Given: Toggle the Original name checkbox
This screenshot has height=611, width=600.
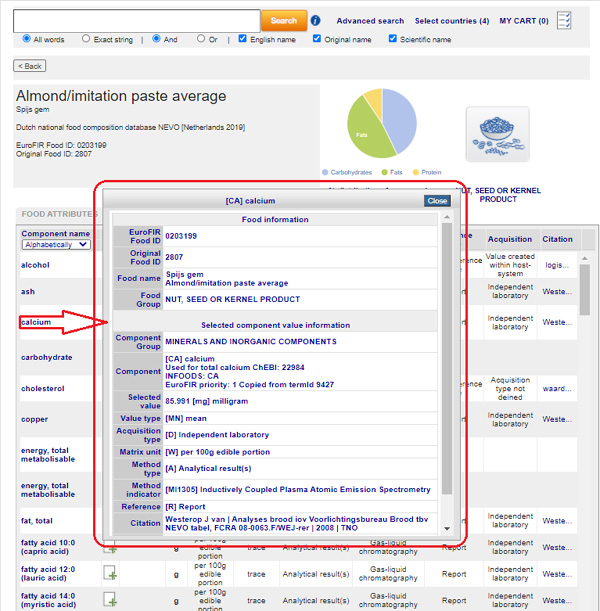Looking at the screenshot, I should (x=317, y=40).
